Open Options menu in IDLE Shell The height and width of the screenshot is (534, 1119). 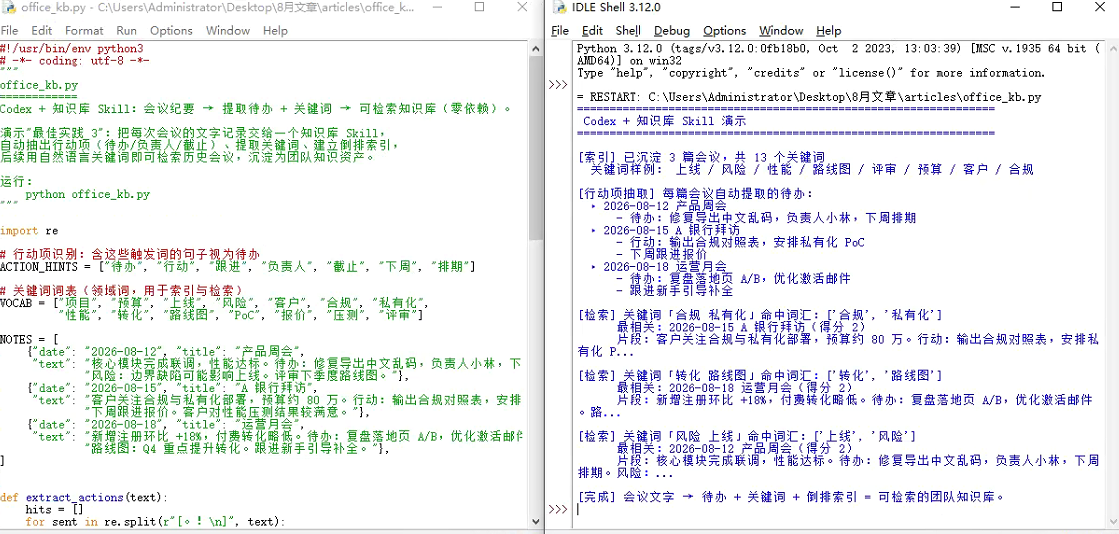724,31
